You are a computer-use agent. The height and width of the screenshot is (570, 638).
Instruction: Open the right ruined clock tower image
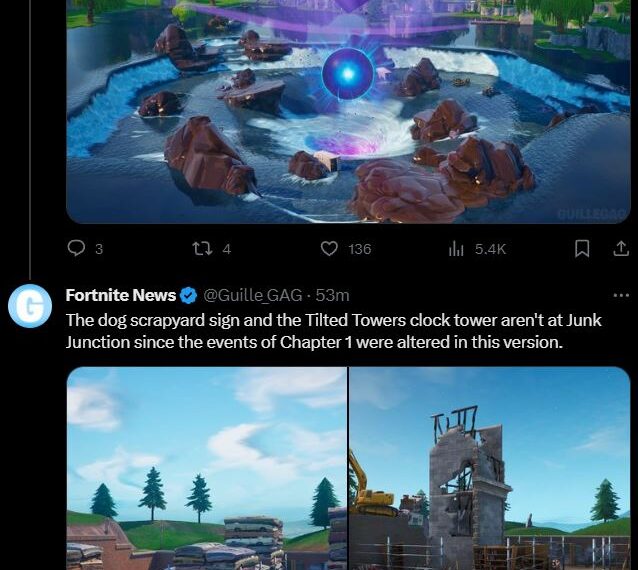(x=490, y=468)
